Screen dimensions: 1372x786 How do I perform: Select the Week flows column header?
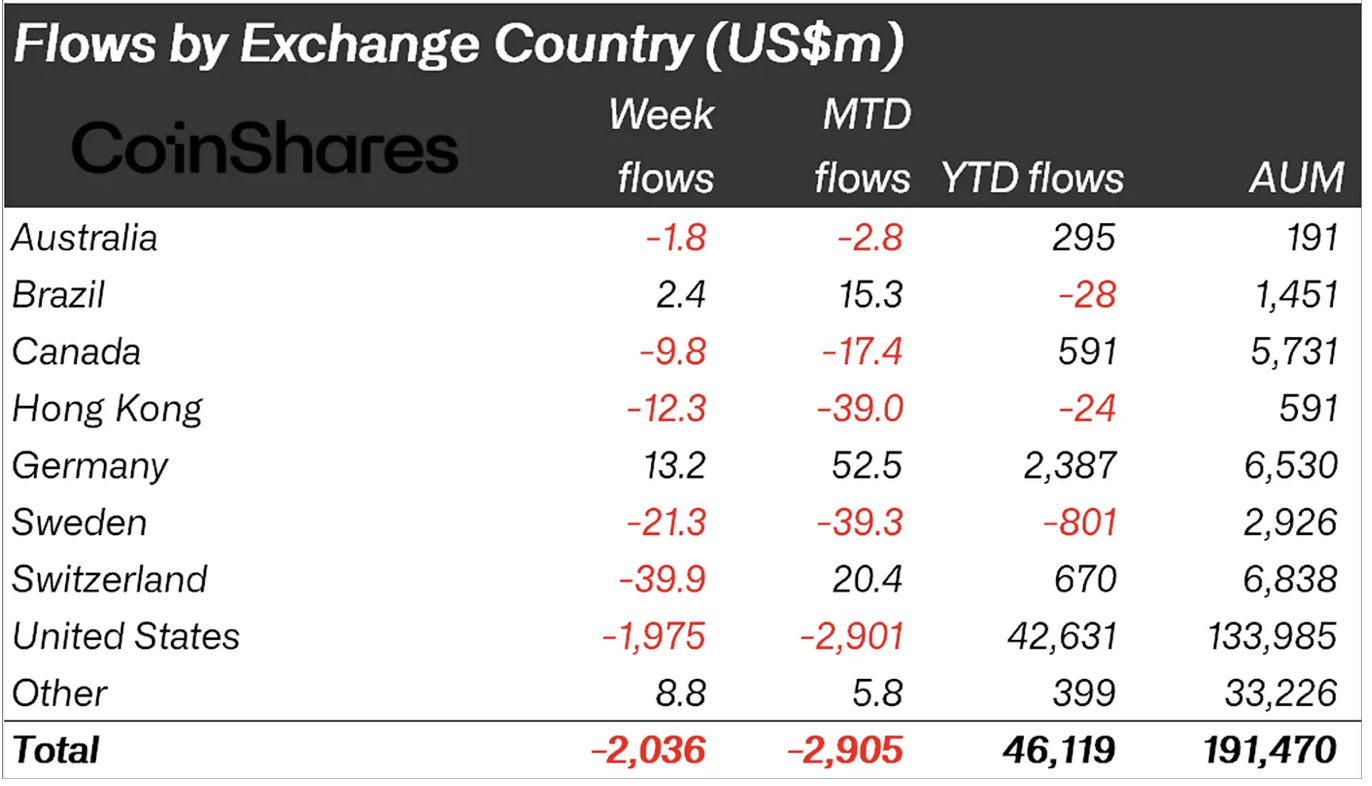pyautogui.click(x=662, y=146)
